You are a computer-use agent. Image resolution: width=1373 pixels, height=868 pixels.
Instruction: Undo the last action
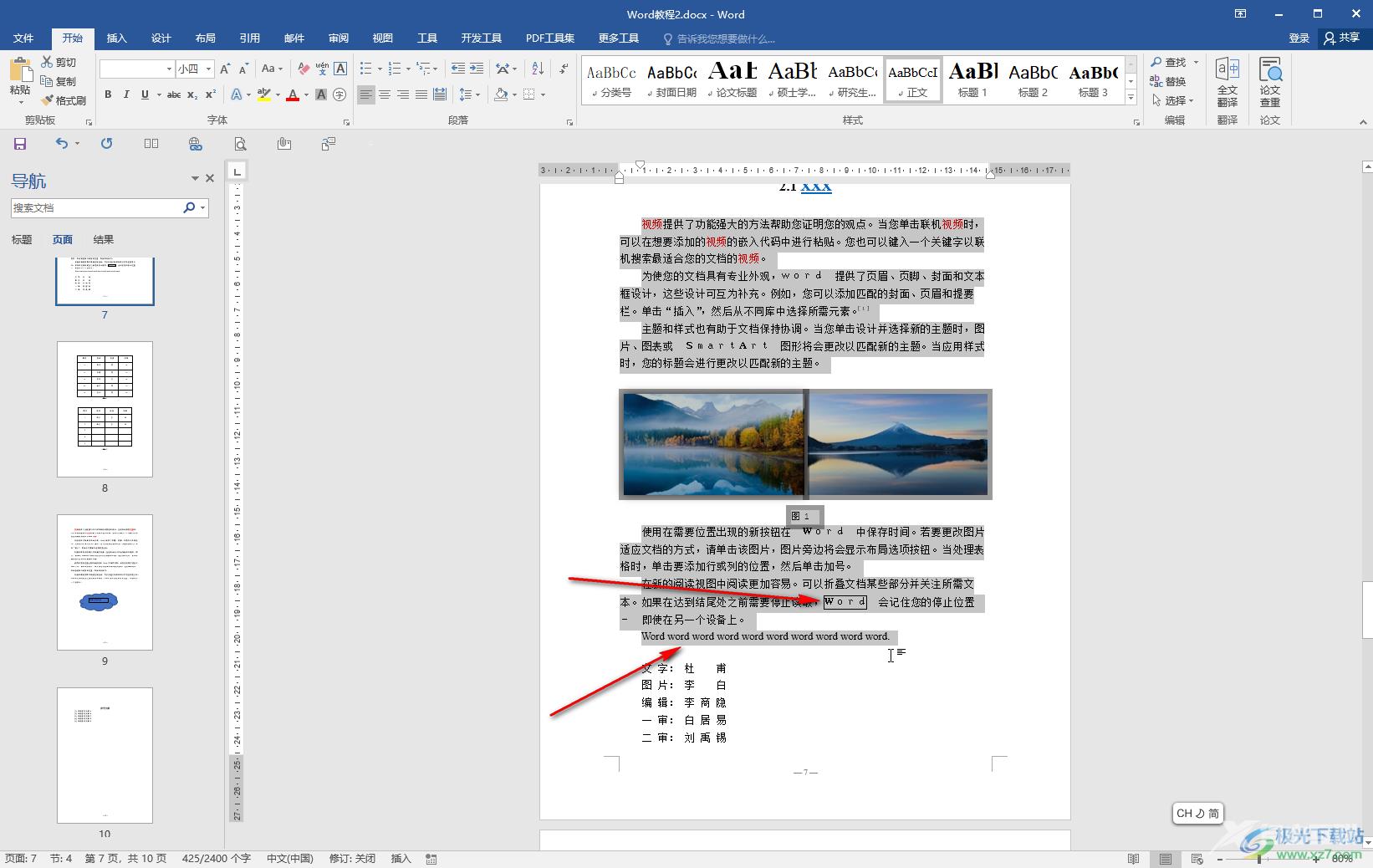[x=62, y=144]
